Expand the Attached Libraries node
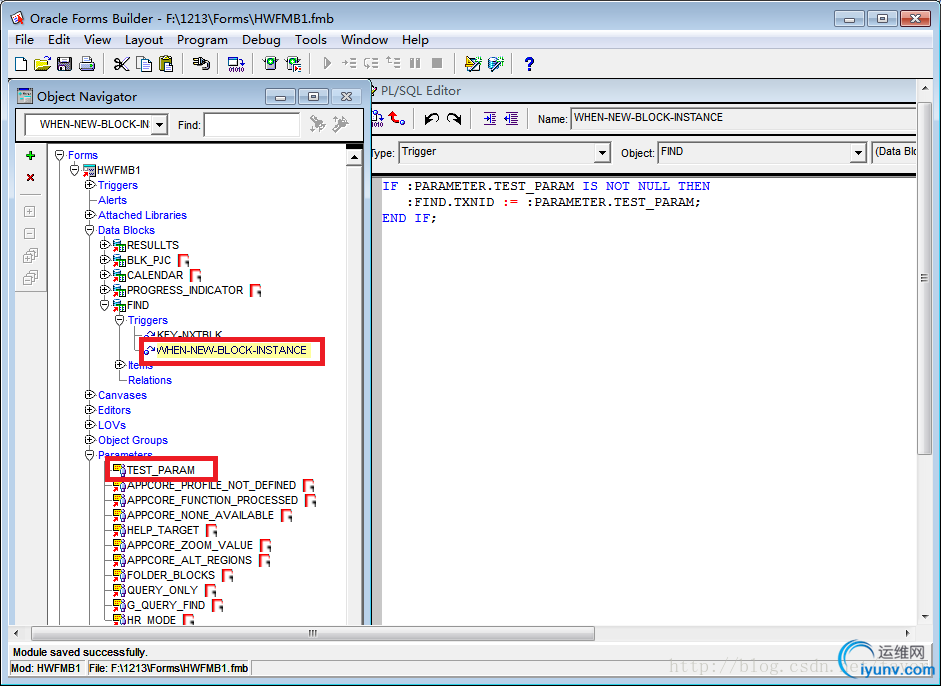 coord(89,215)
